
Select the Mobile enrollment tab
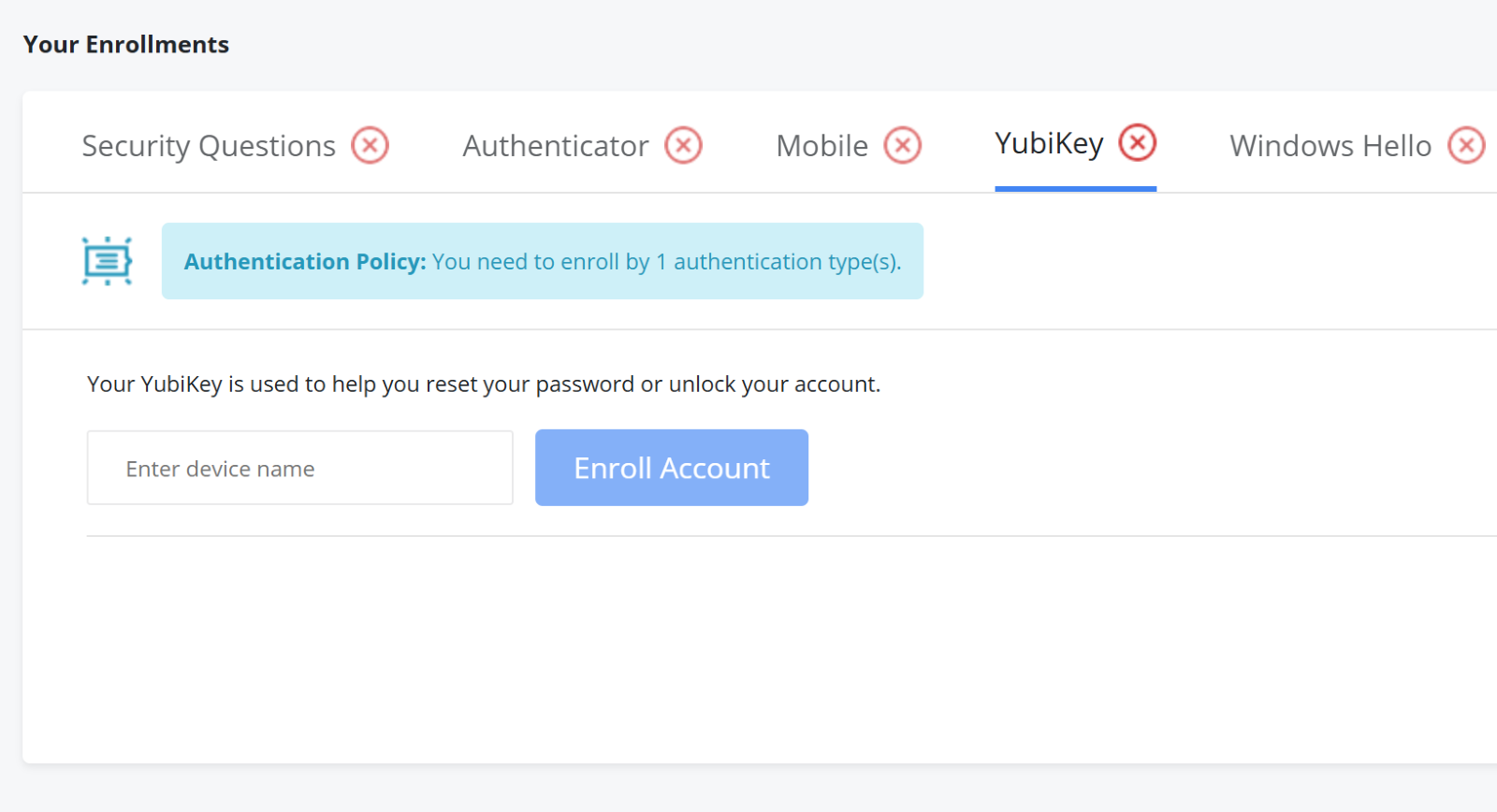tap(821, 146)
